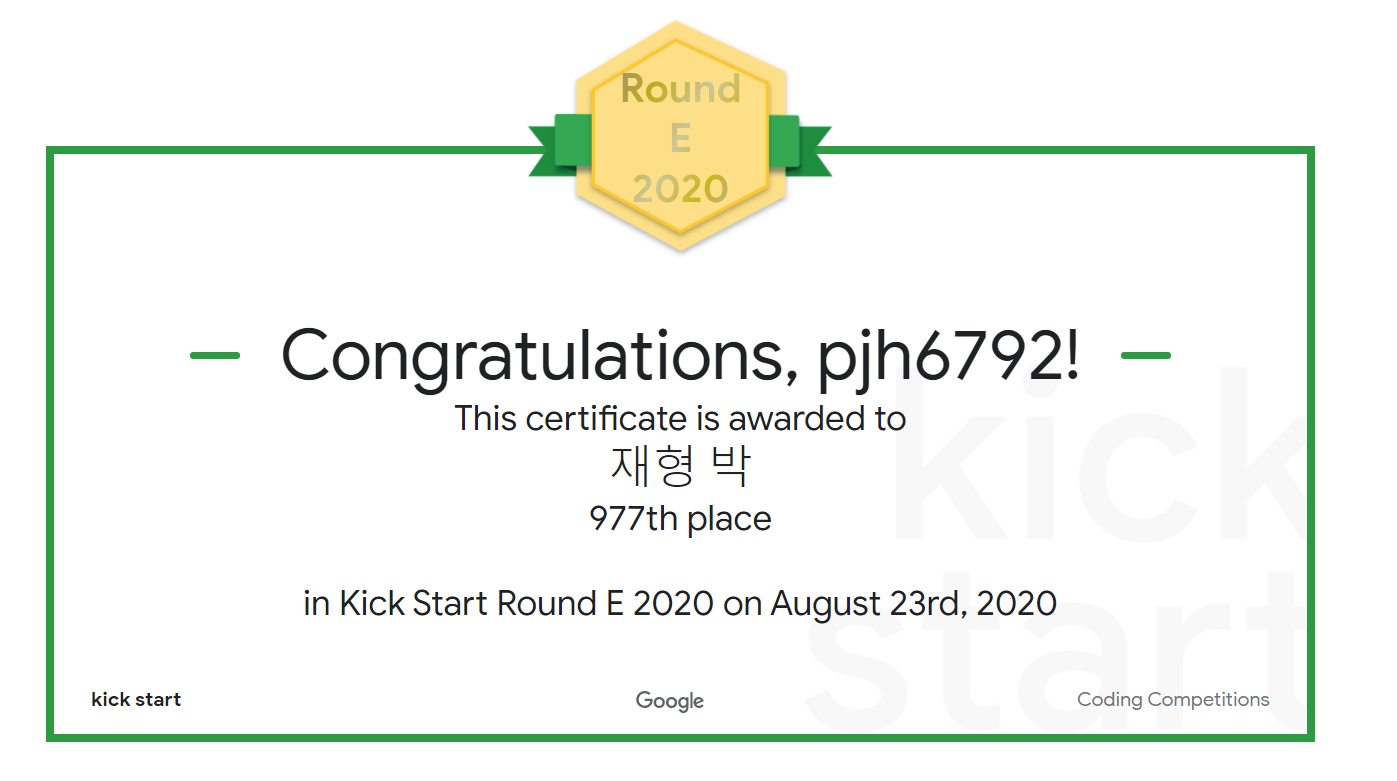
Task: Click "August 23rd, 2020" date text
Action: tap(914, 604)
